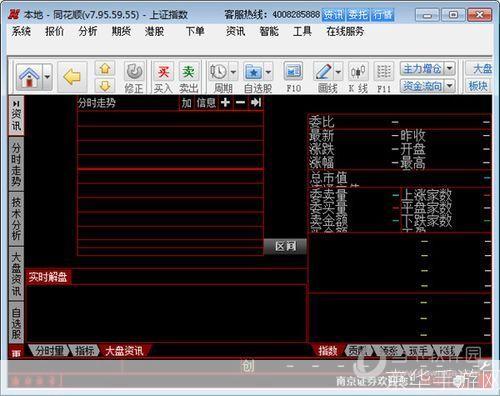This screenshot has height=396, width=500.
Task: Open the 期货 menu
Action: tap(121, 31)
